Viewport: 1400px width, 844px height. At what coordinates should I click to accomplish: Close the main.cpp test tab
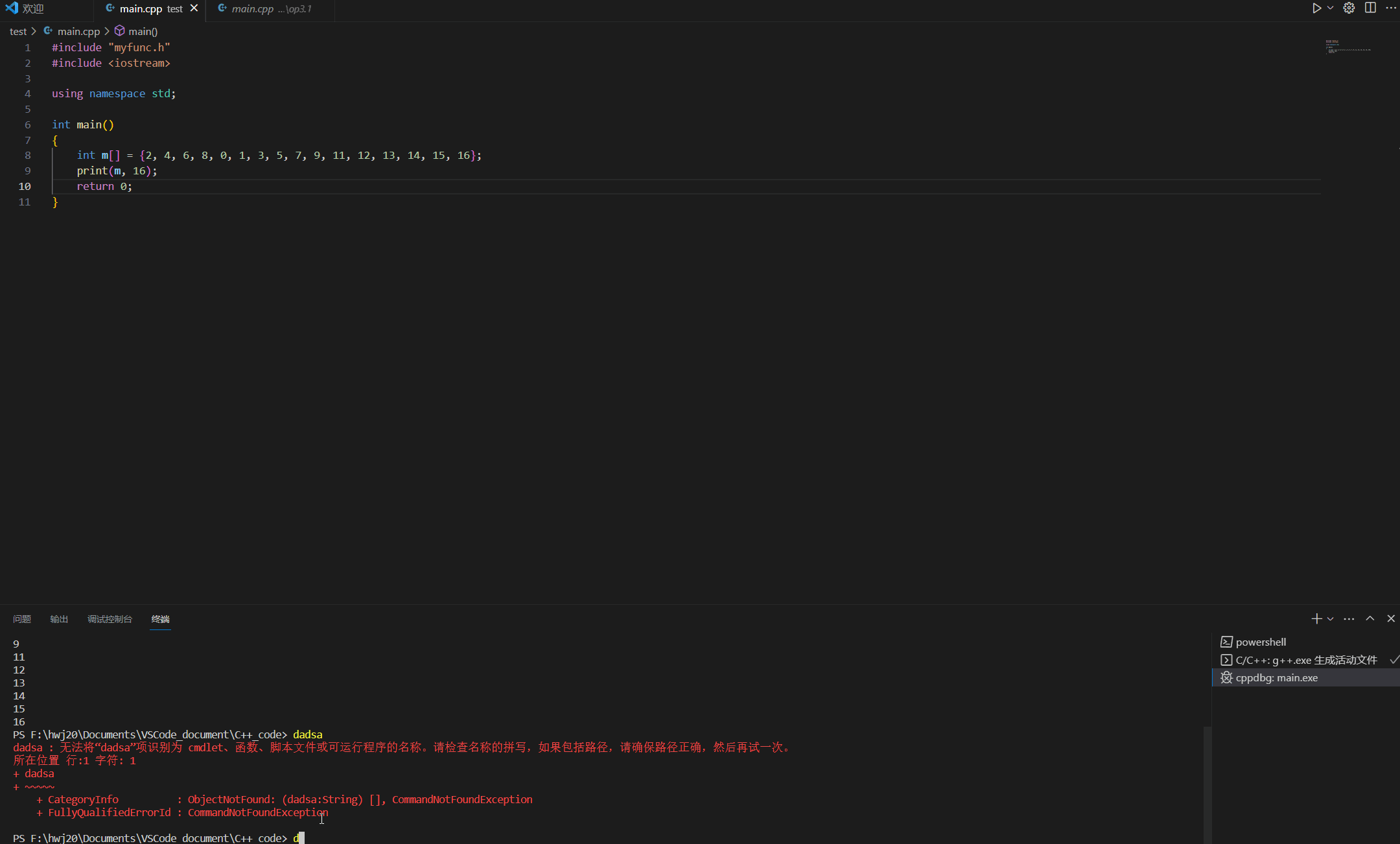click(194, 8)
